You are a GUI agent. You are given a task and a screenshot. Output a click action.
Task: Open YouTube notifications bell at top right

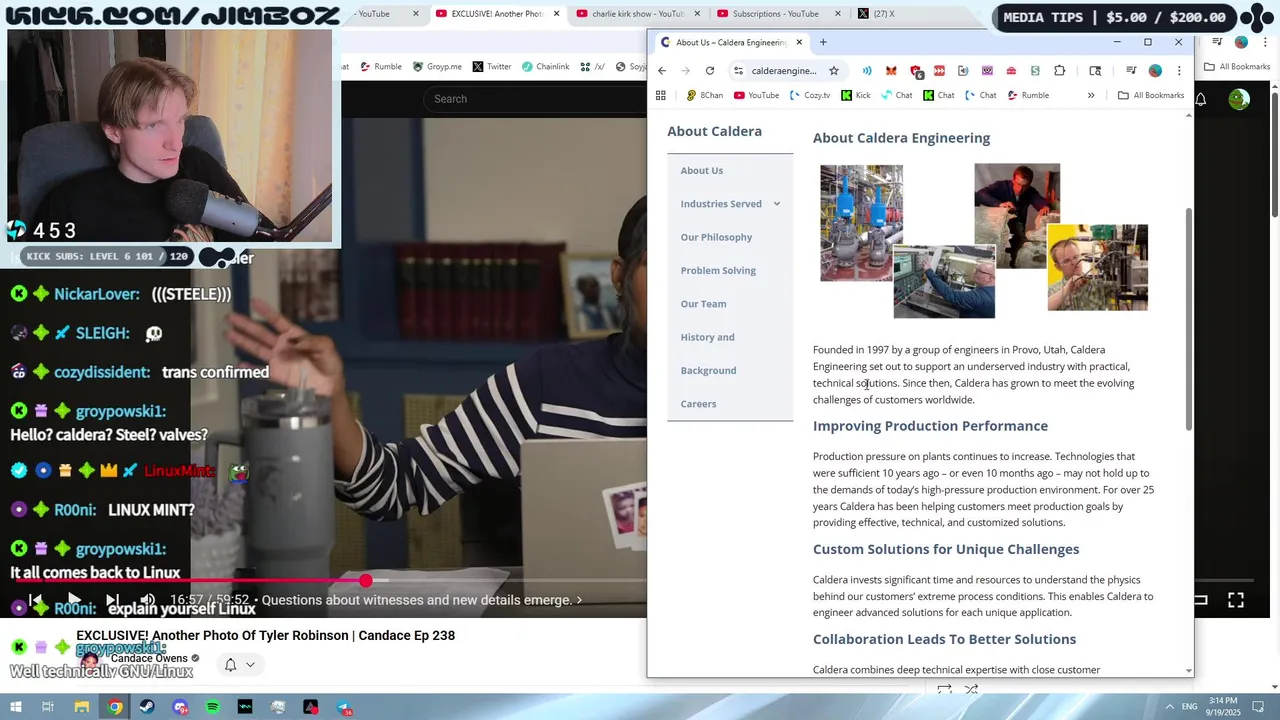point(1201,99)
